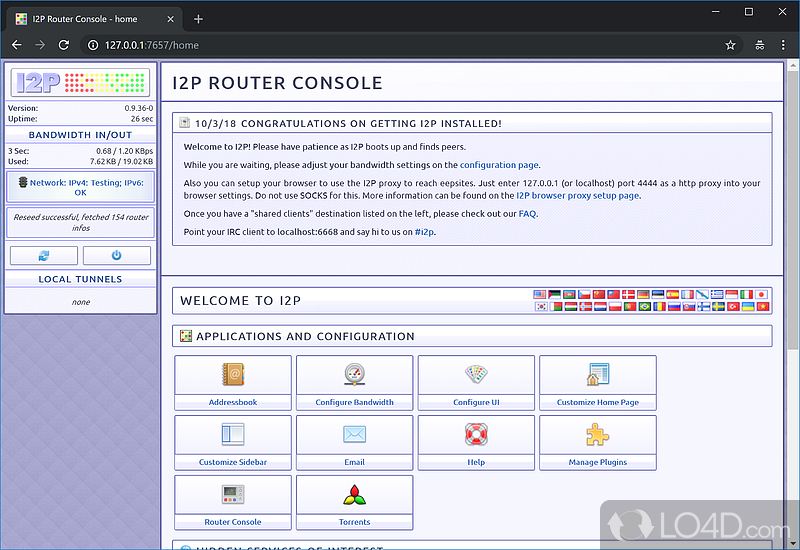The image size is (800, 550).
Task: Click the incognito icon in browser toolbar
Action: click(x=760, y=45)
